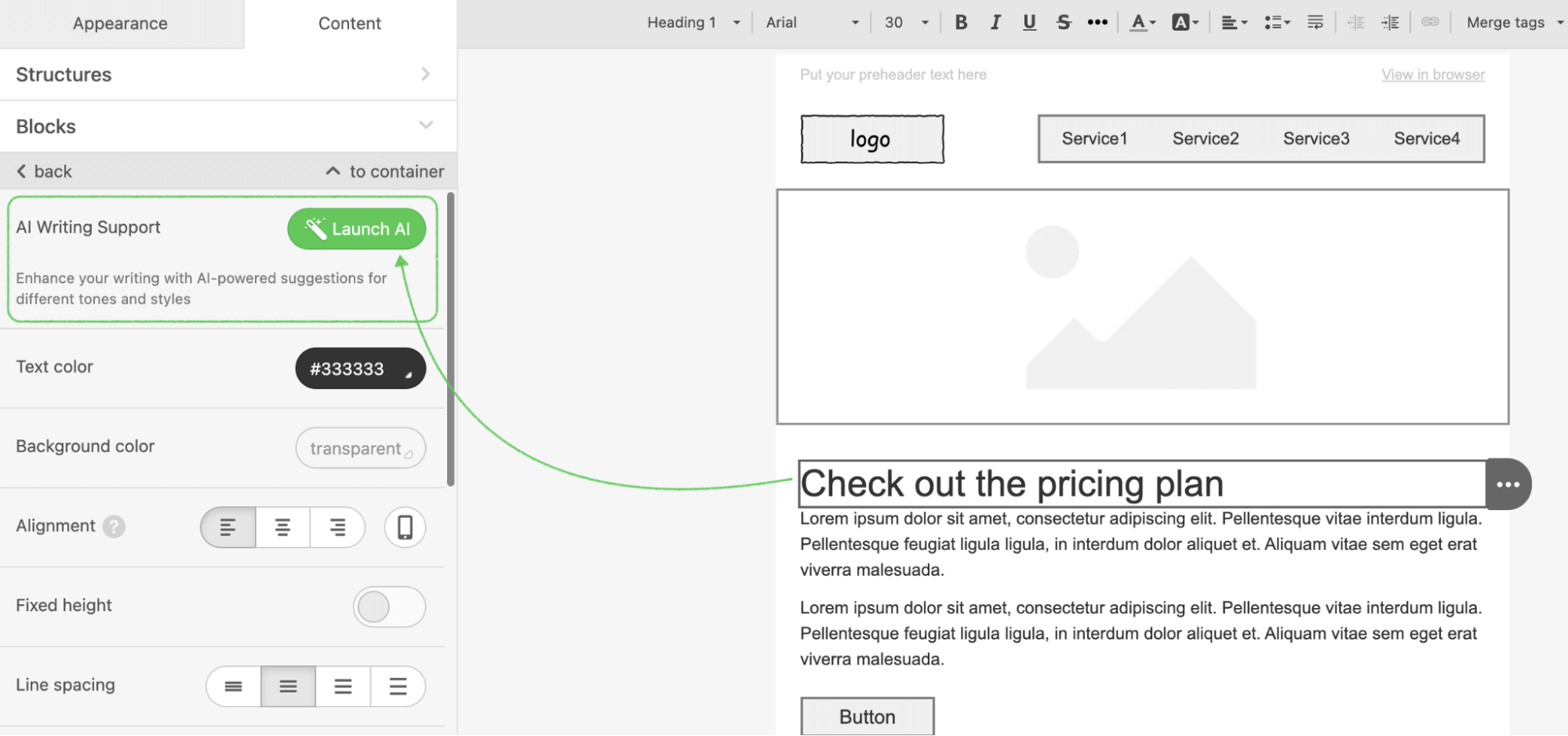
Task: Choose the widest line spacing
Action: (398, 687)
